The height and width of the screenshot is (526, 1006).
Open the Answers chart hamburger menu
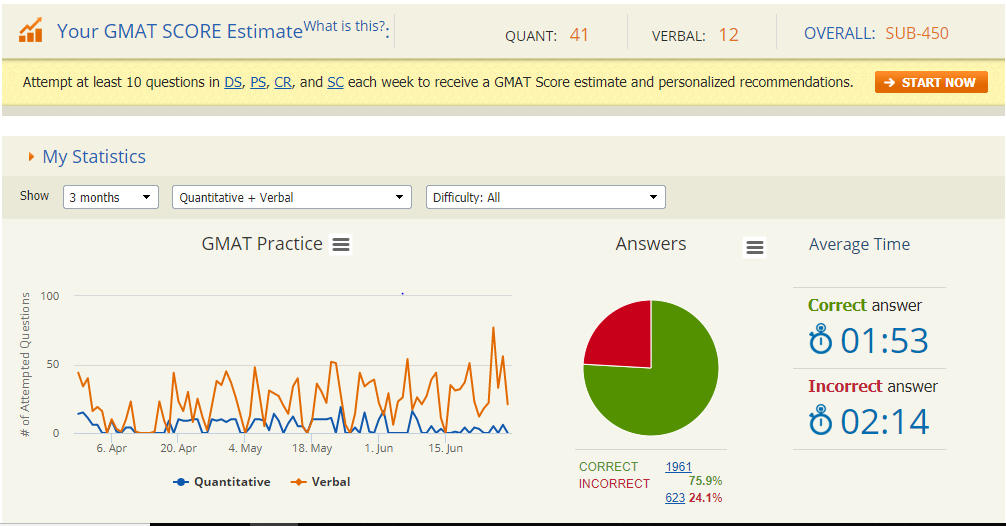(x=755, y=248)
